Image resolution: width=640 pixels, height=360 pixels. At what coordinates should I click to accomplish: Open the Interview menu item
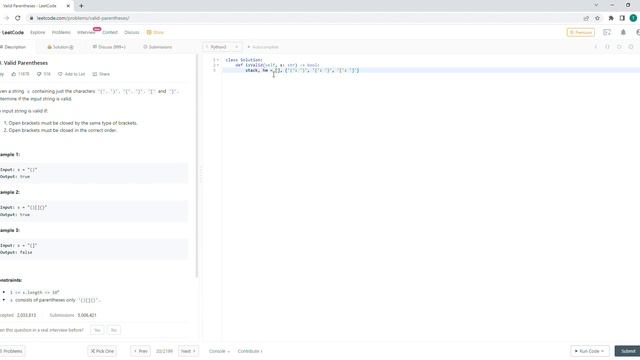pyautogui.click(x=86, y=32)
